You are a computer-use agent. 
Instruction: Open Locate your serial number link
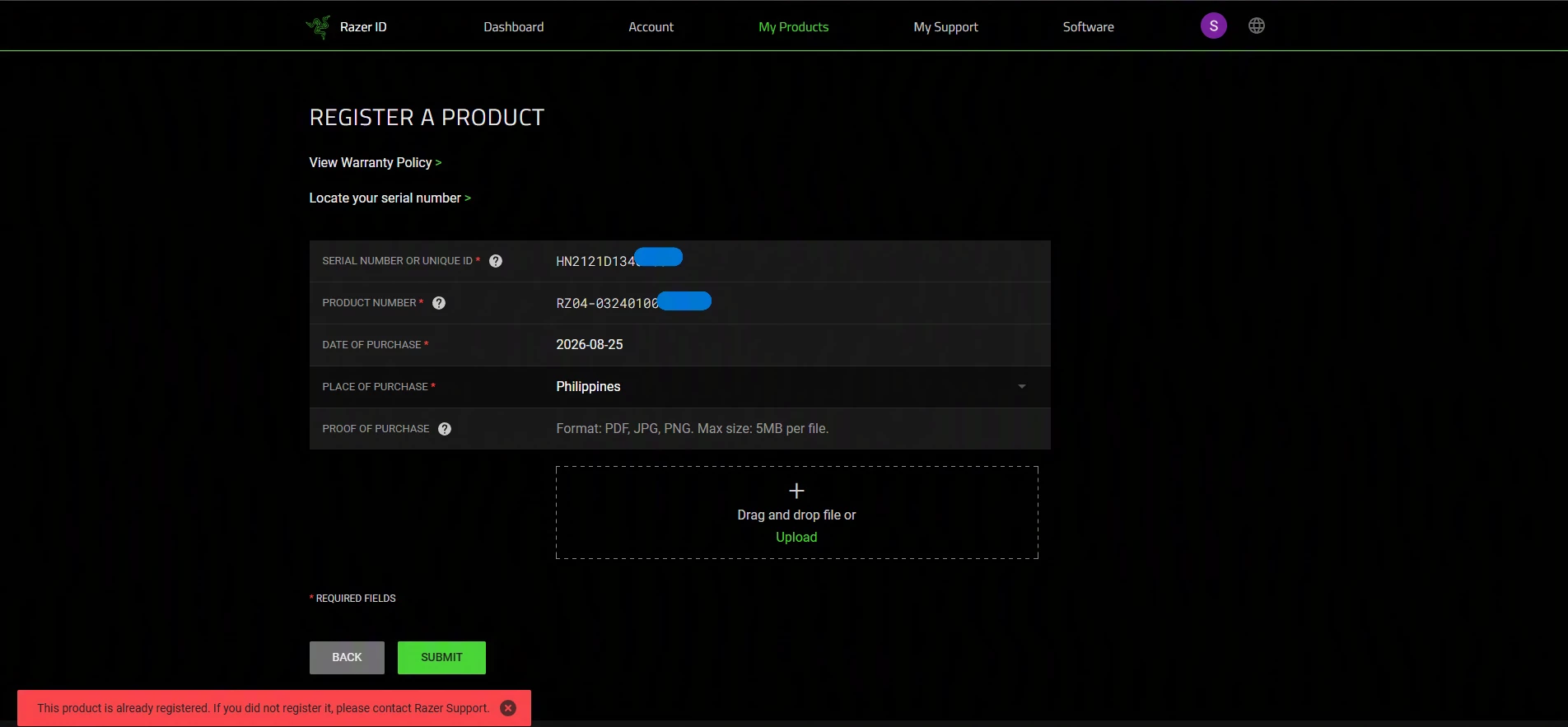pyautogui.click(x=390, y=198)
